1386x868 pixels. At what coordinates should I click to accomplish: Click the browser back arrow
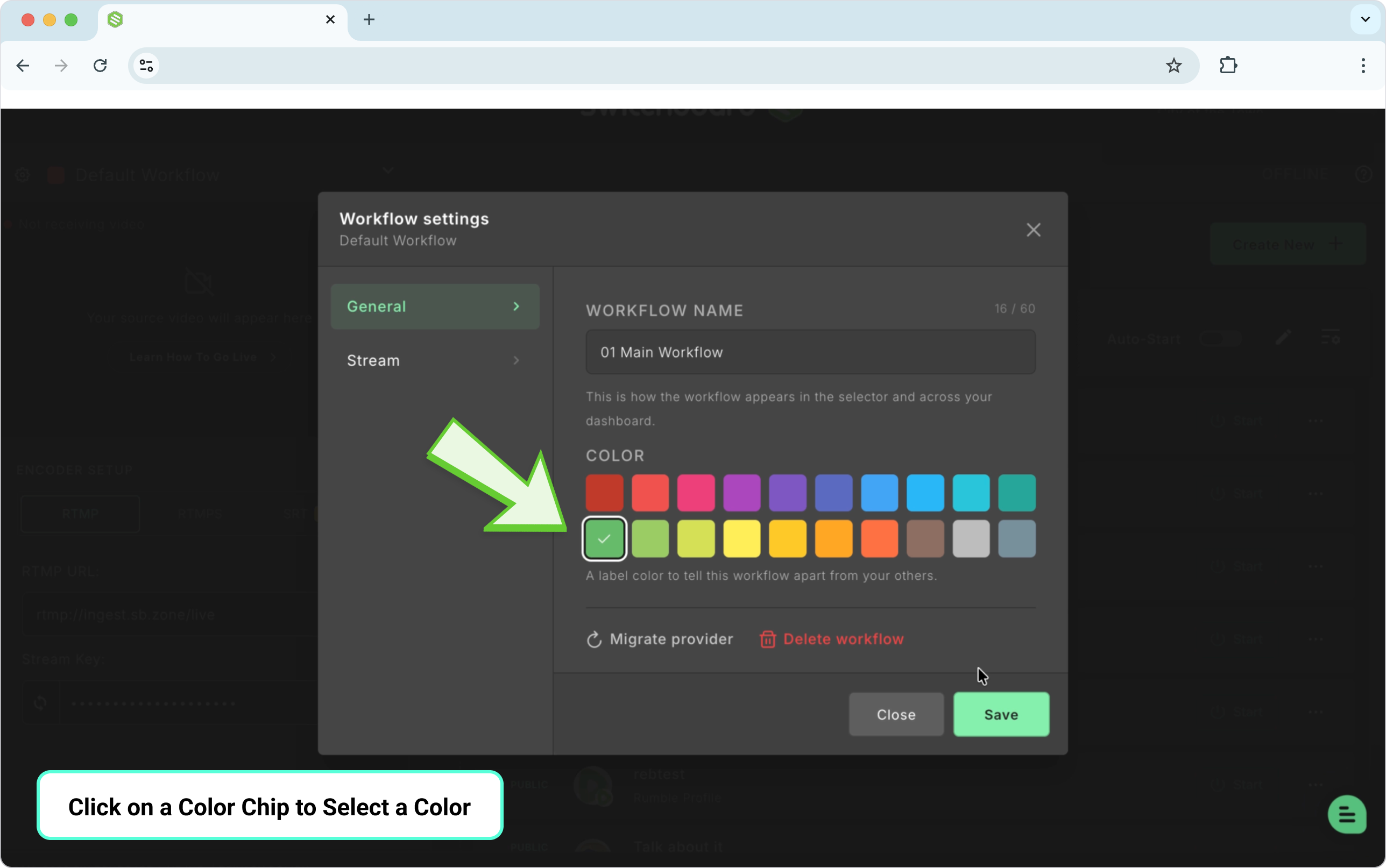click(x=23, y=66)
